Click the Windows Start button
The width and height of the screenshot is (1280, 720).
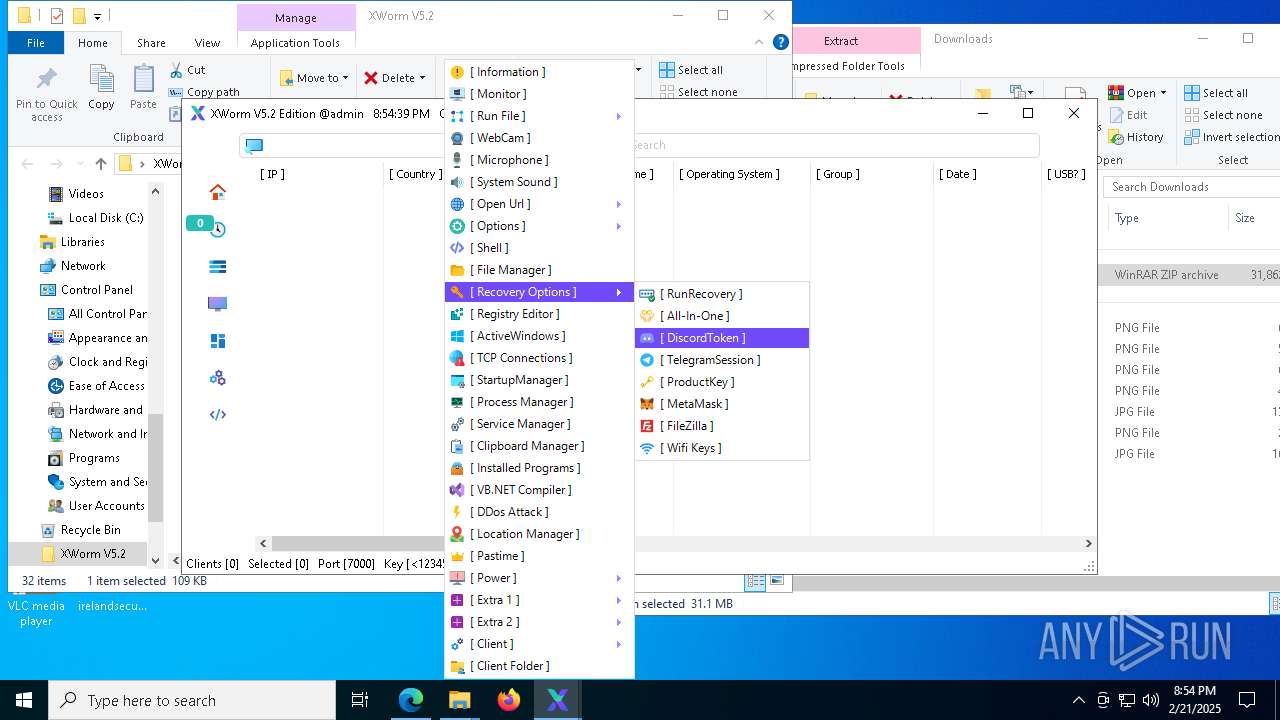[x=24, y=700]
